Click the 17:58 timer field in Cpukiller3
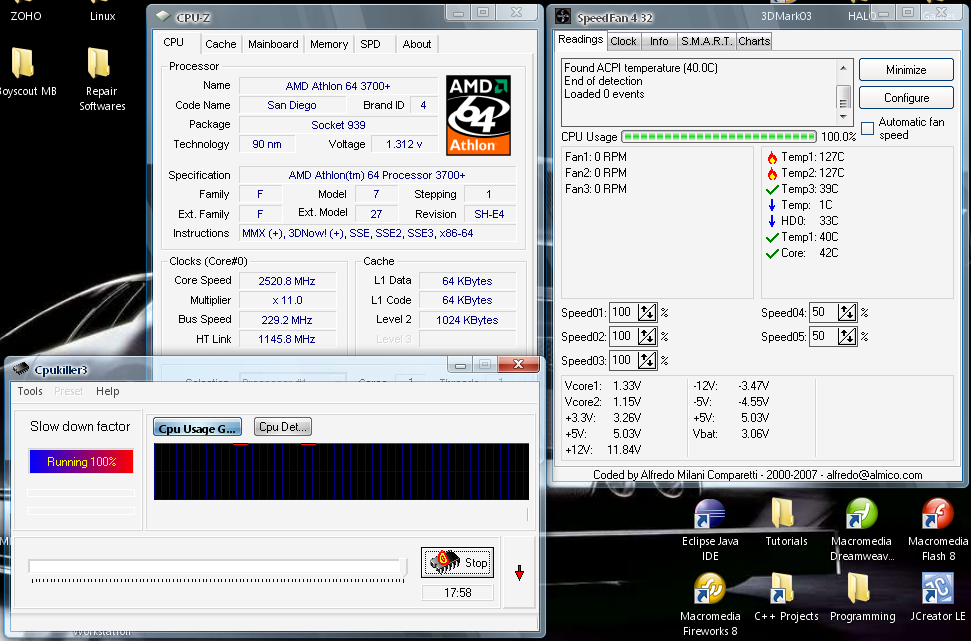 (x=458, y=593)
